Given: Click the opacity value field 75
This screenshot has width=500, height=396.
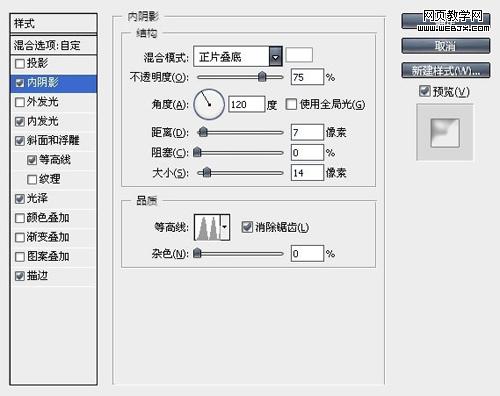Looking at the screenshot, I should pyautogui.click(x=307, y=77).
